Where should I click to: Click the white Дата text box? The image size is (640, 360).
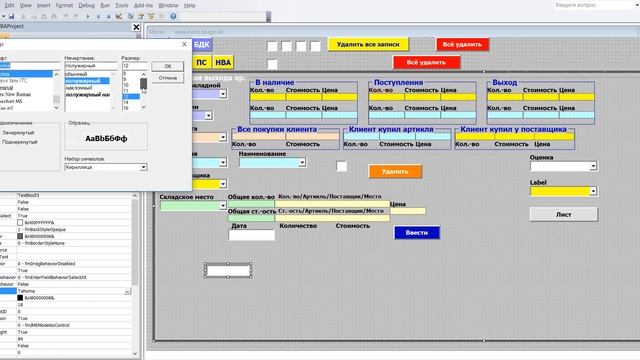click(x=251, y=235)
